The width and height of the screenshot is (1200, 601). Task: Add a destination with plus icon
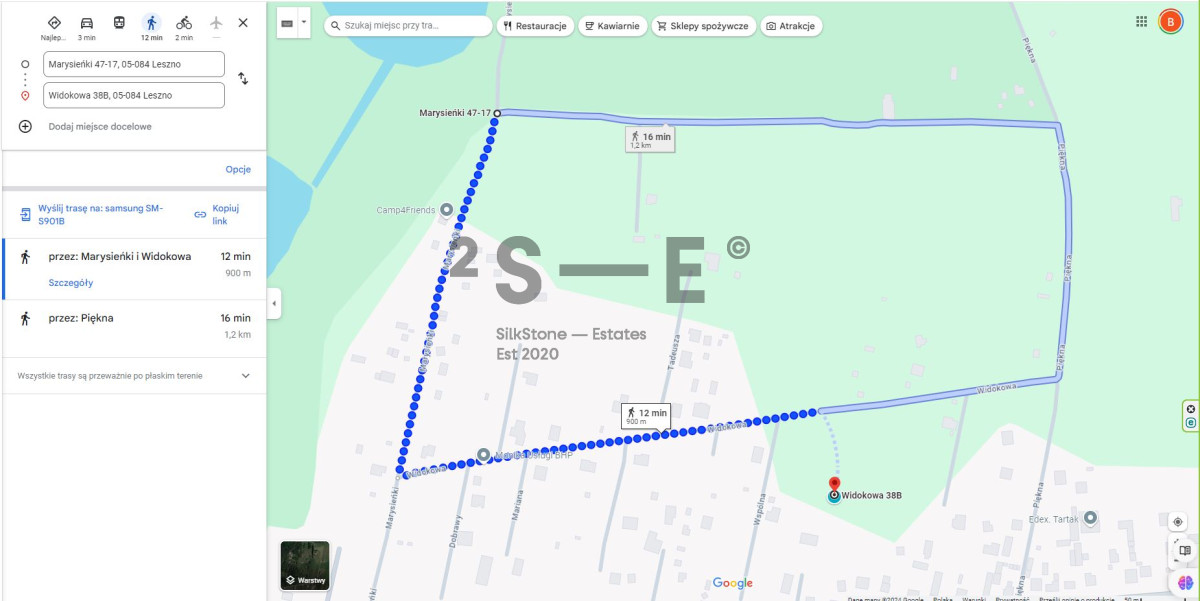tap(26, 127)
